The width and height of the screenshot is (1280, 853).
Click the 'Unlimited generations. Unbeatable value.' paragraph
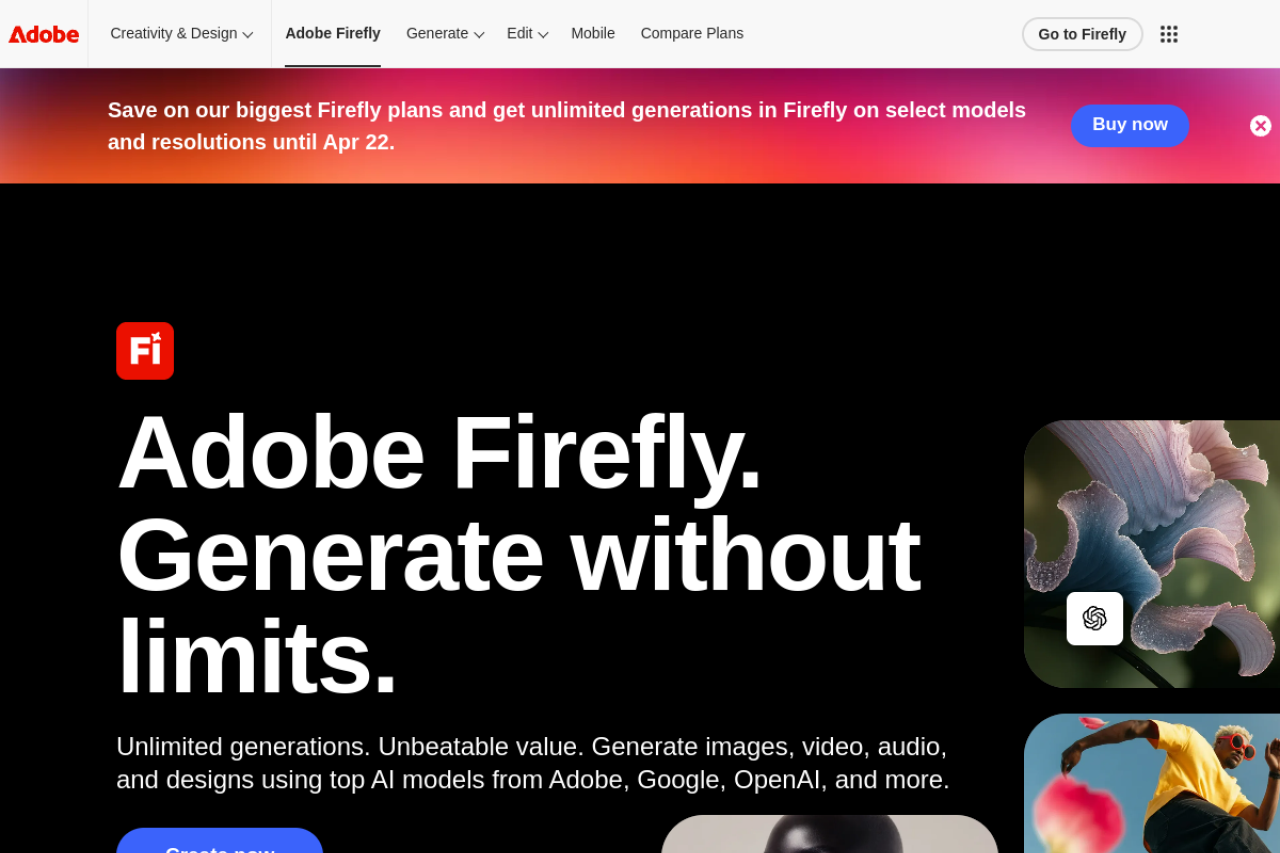(x=533, y=763)
